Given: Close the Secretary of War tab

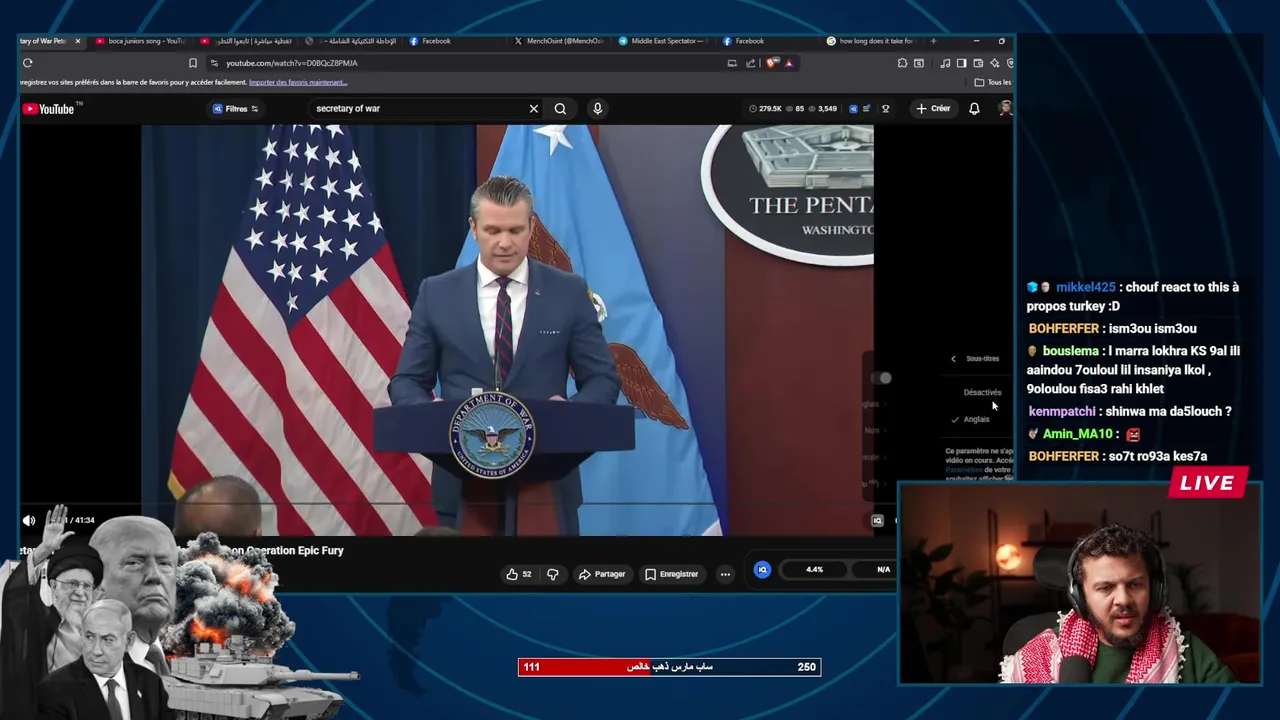Looking at the screenshot, I should coord(77,41).
